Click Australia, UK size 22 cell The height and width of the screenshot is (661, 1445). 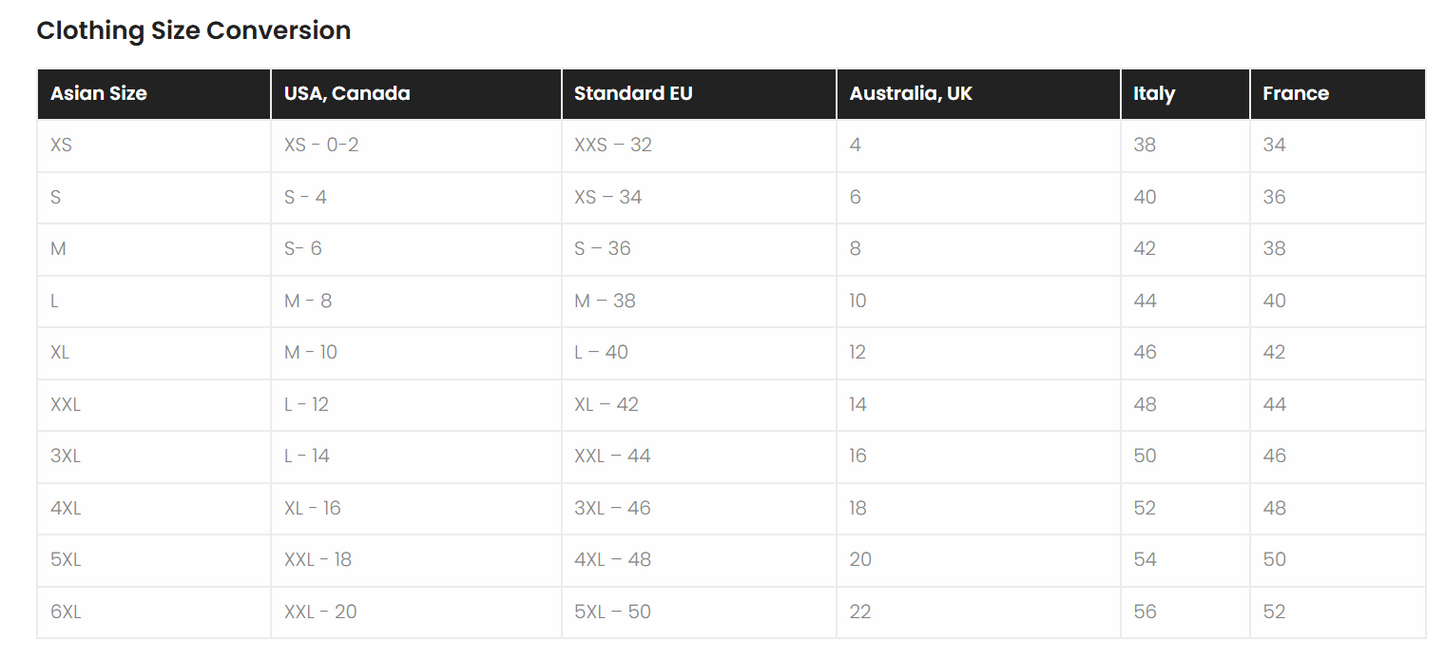pos(860,612)
